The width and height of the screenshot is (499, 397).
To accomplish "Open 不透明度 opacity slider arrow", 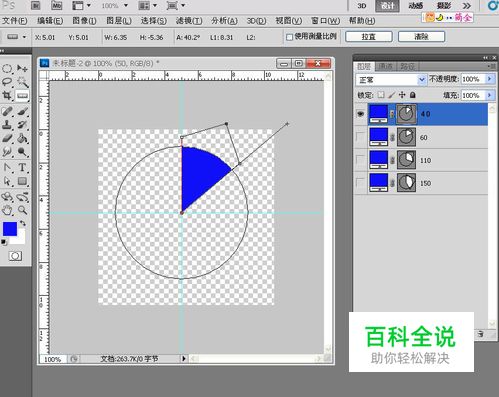I will [489, 79].
